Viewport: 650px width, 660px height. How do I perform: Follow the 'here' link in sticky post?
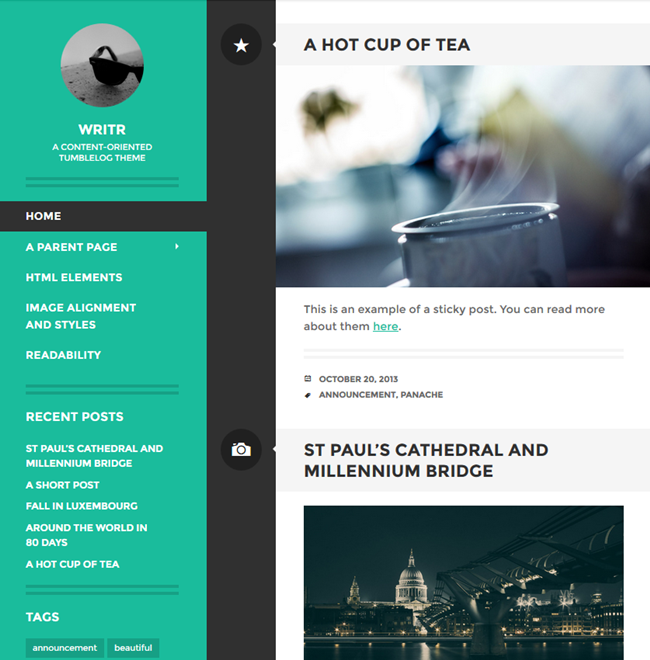(x=386, y=326)
